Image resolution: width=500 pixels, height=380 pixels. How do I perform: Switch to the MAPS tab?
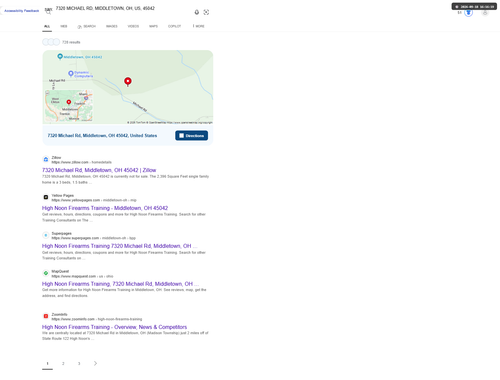[x=153, y=26]
